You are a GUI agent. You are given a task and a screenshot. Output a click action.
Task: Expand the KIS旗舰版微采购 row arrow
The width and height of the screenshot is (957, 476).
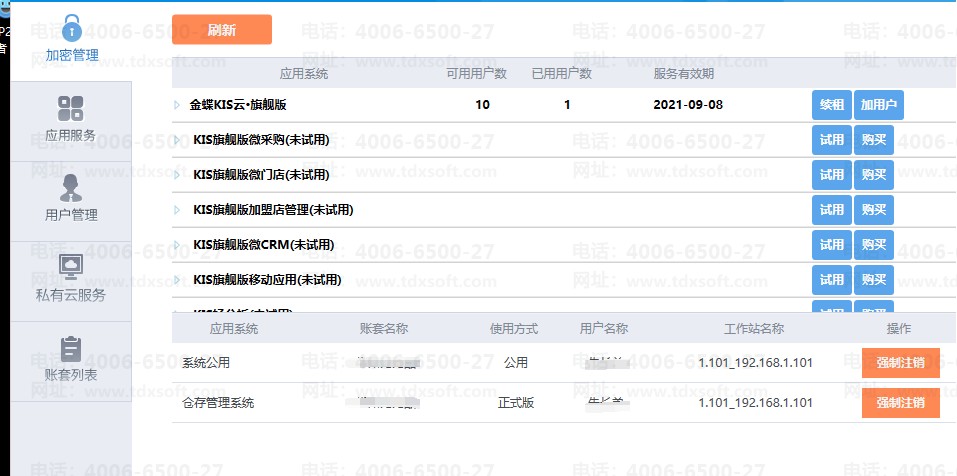coord(177,140)
